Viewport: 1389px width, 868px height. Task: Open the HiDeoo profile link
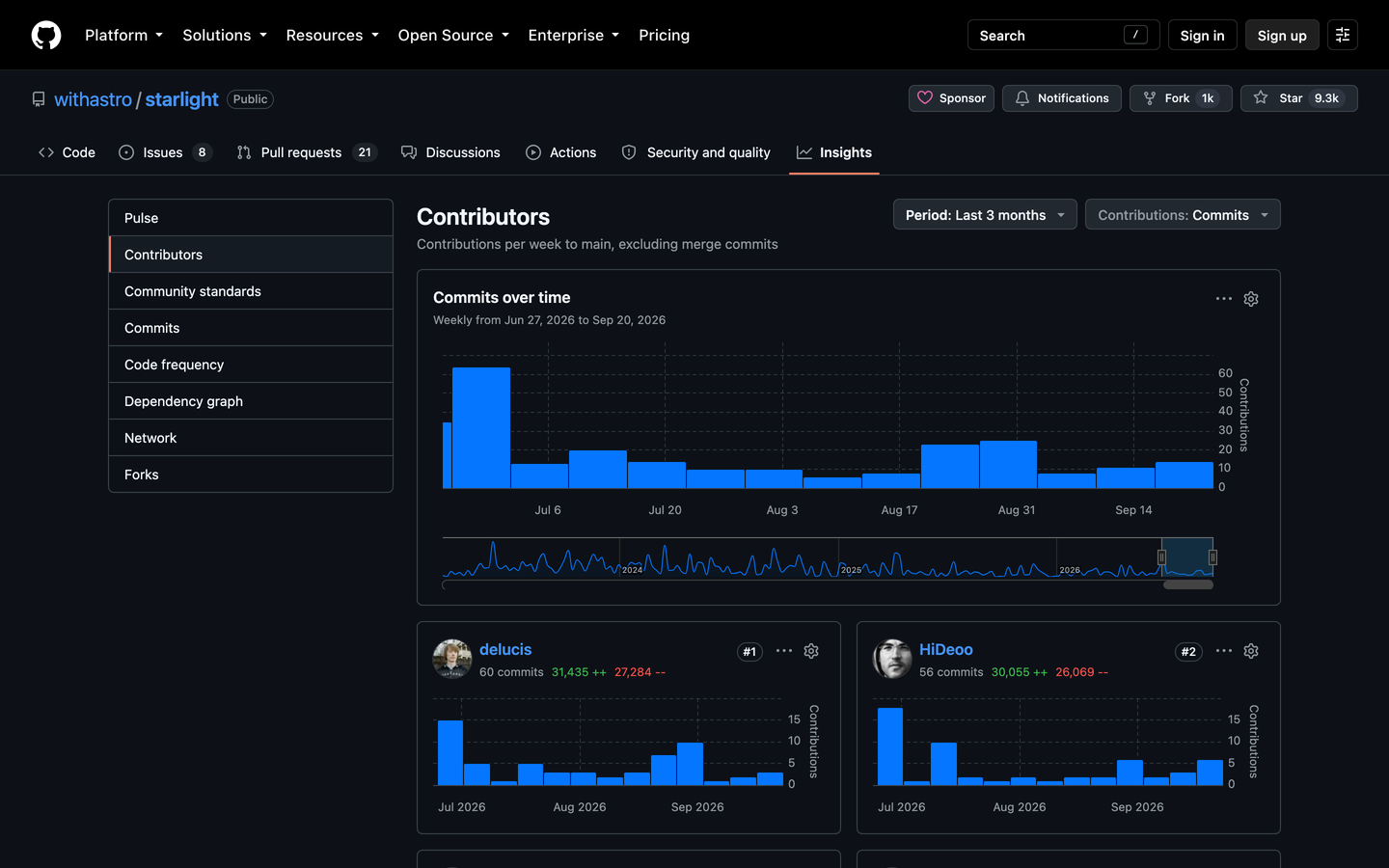click(945, 650)
